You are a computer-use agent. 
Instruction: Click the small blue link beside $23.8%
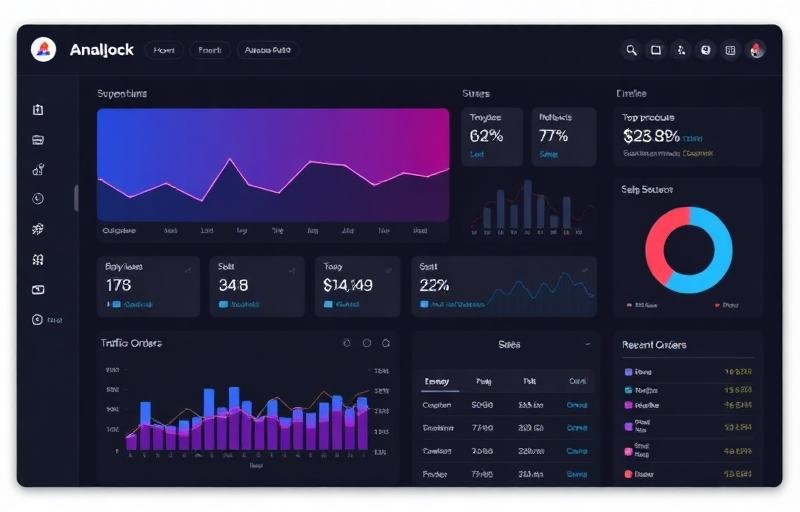click(692, 138)
